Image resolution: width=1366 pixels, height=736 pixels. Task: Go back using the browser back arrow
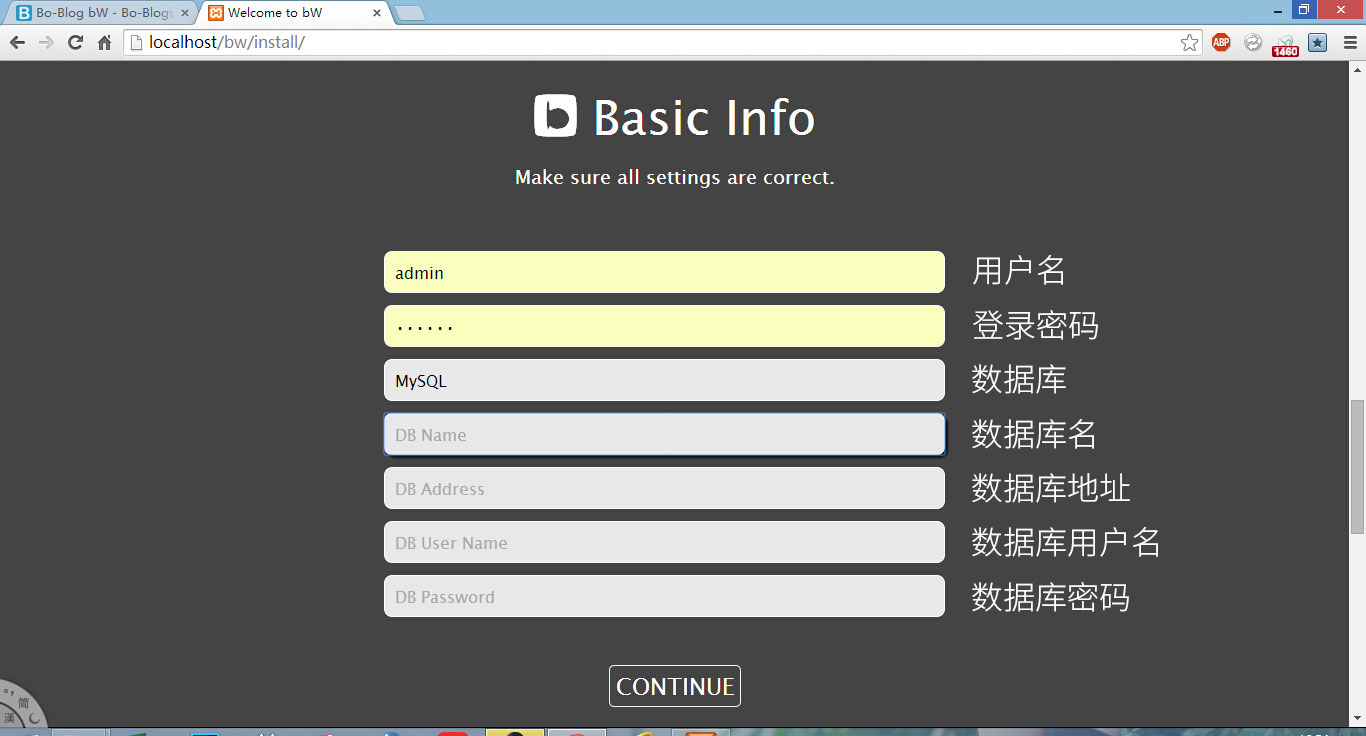pos(17,42)
